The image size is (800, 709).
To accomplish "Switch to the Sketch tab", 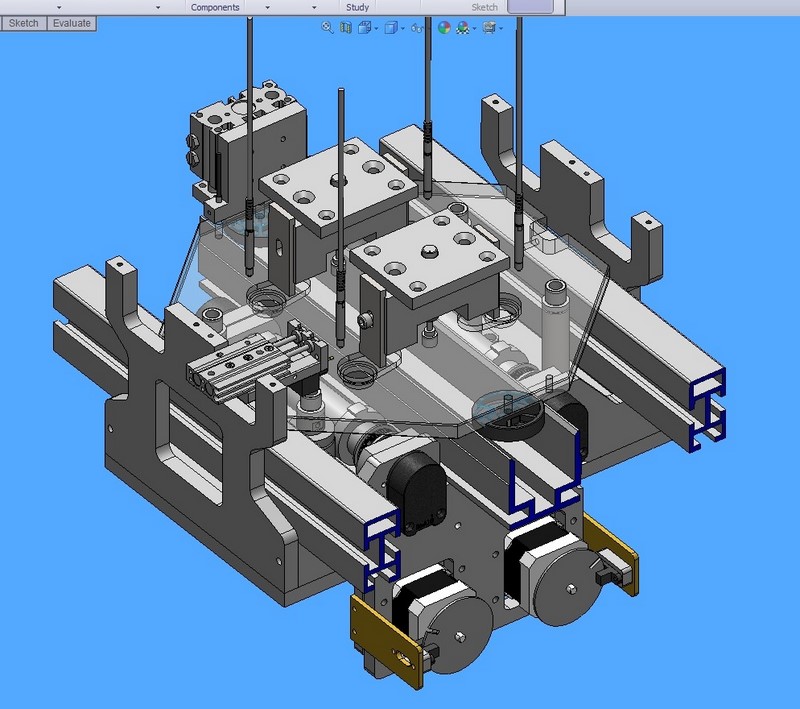I will [x=24, y=23].
